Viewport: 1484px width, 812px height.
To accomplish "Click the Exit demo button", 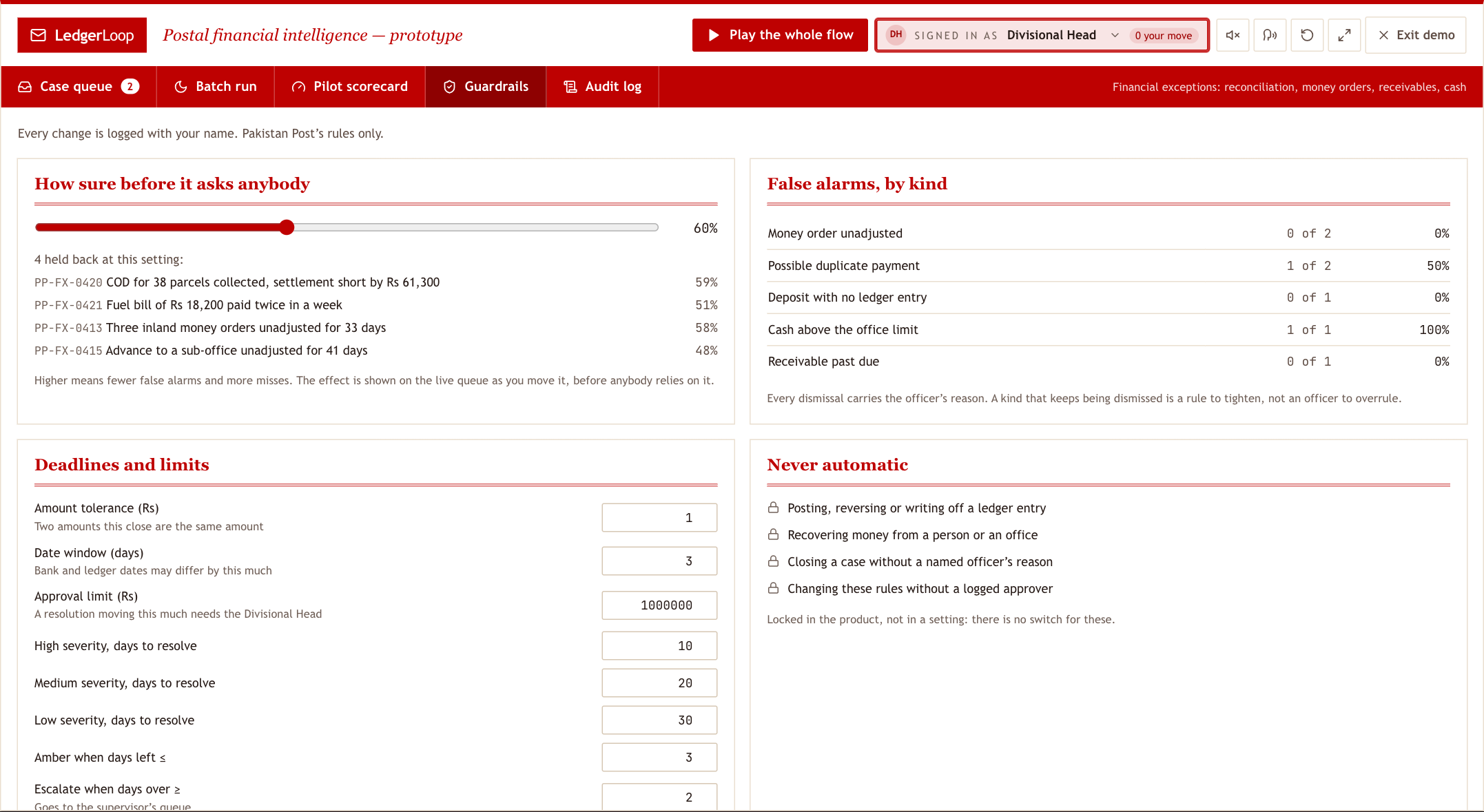I will [1416, 35].
